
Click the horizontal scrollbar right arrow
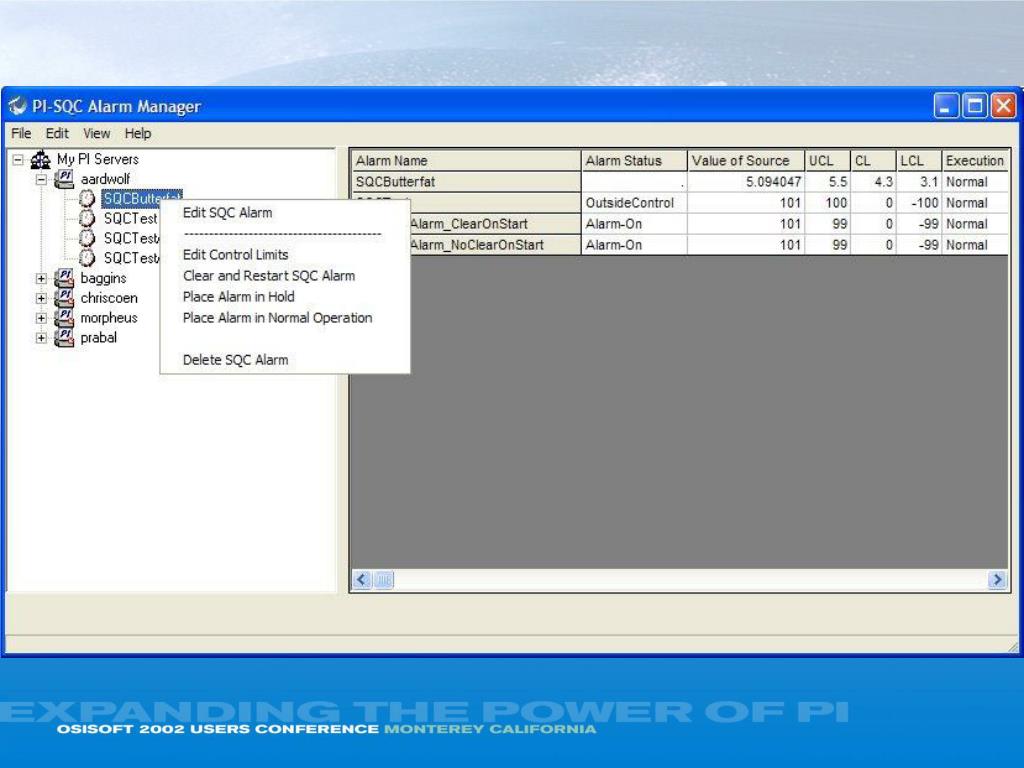pyautogui.click(x=997, y=580)
